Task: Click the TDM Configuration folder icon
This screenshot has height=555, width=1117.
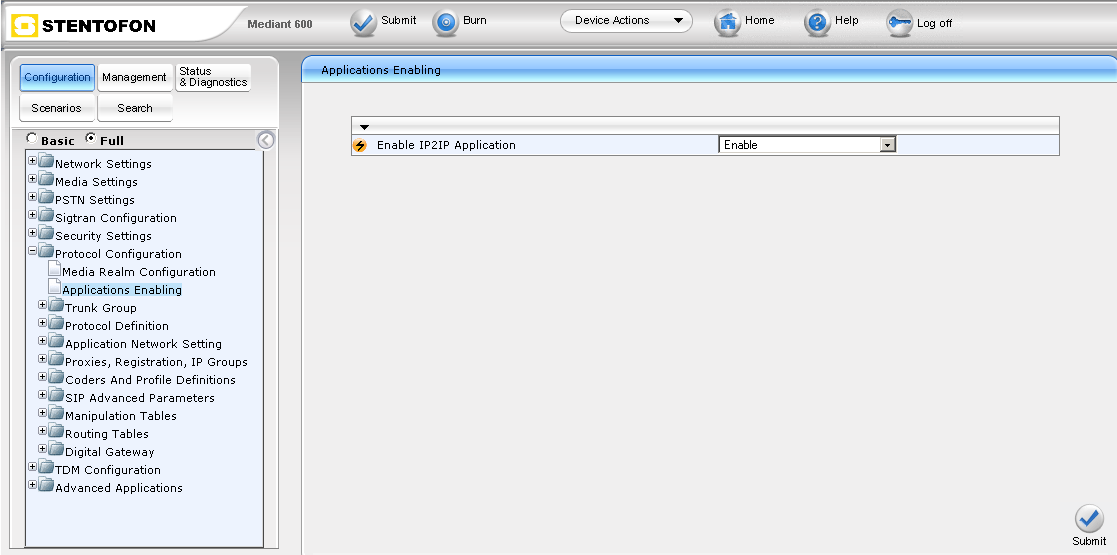Action: 46,467
